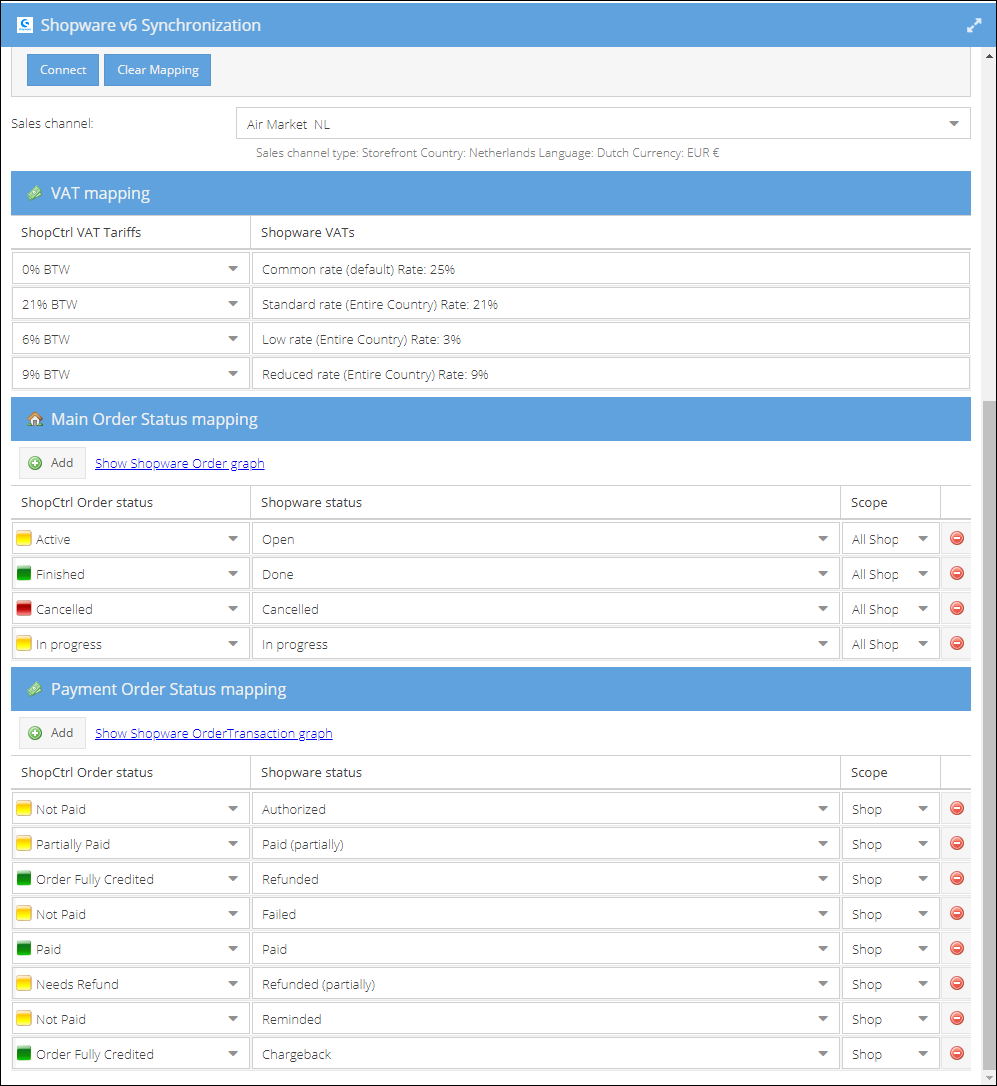Delete the Failed payment mapping row

[x=956, y=914]
